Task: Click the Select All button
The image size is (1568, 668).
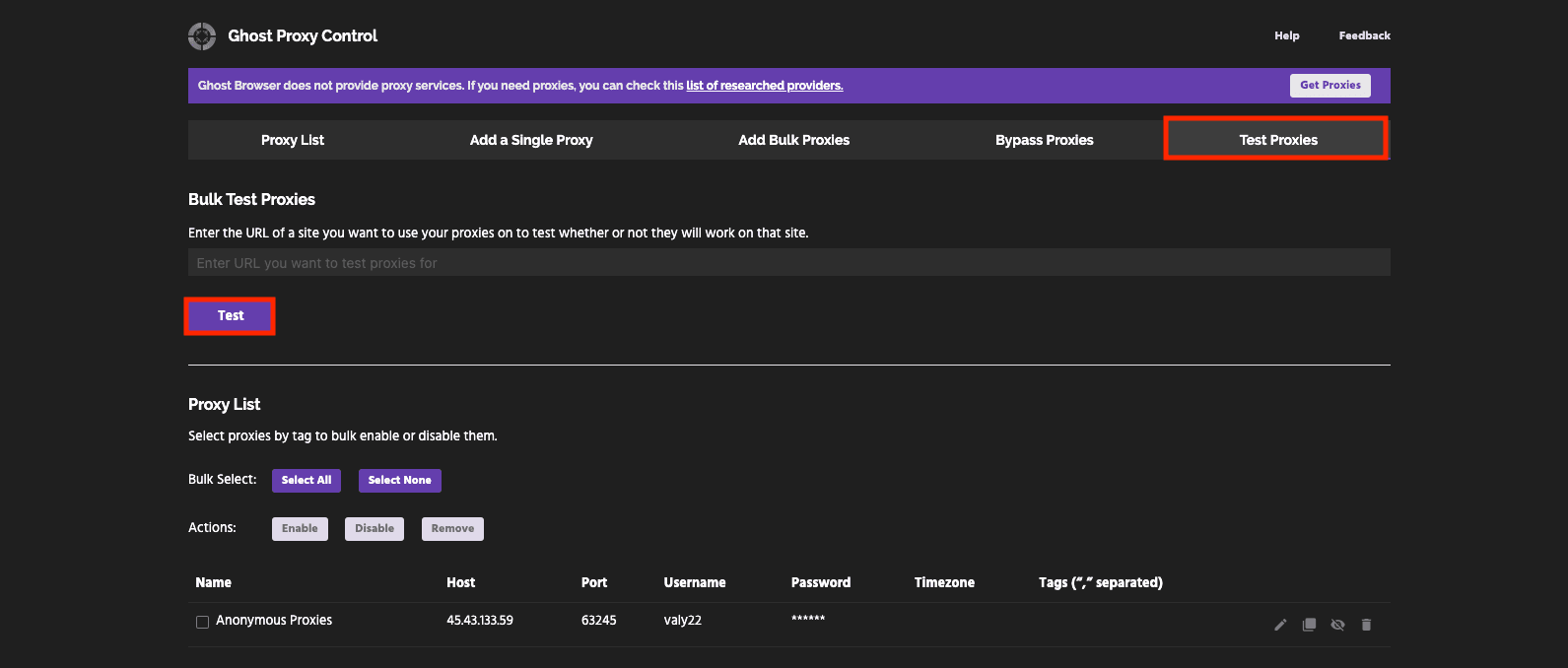Action: coord(307,480)
